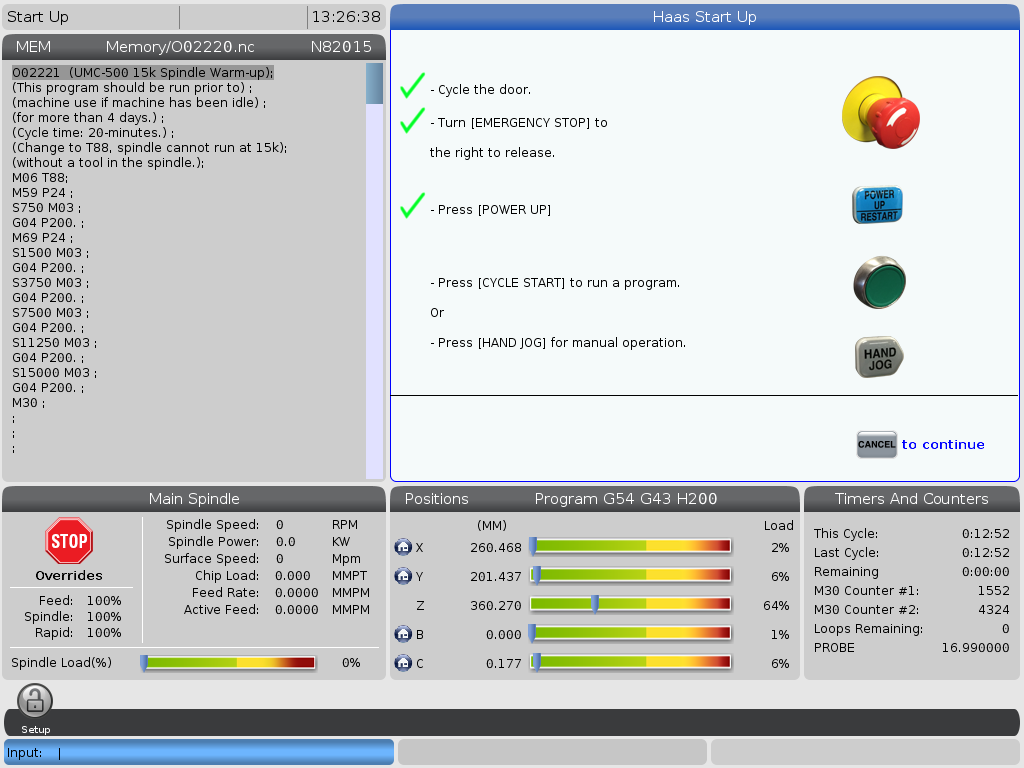Image resolution: width=1024 pixels, height=768 pixels.
Task: Click the red STOP sign icon
Action: pyautogui.click(x=69, y=541)
